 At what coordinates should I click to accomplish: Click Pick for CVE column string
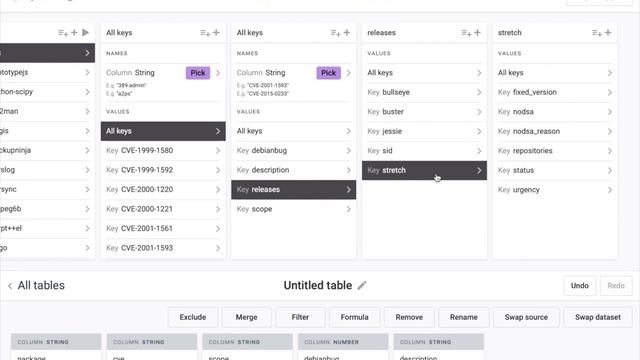pos(329,73)
